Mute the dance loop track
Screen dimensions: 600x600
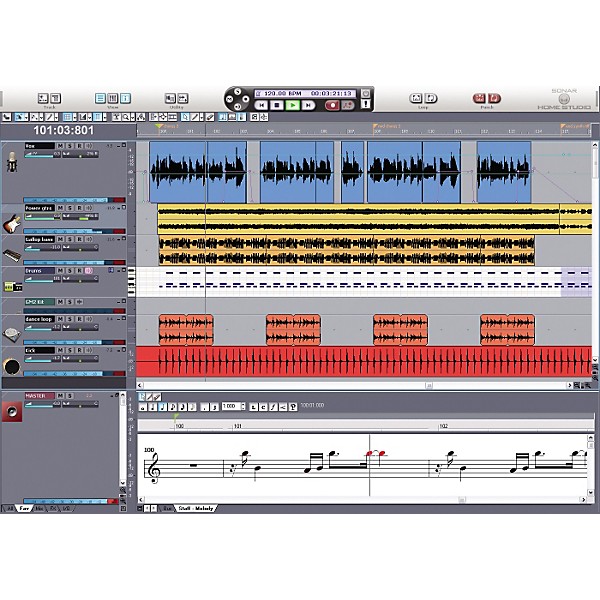point(60,319)
